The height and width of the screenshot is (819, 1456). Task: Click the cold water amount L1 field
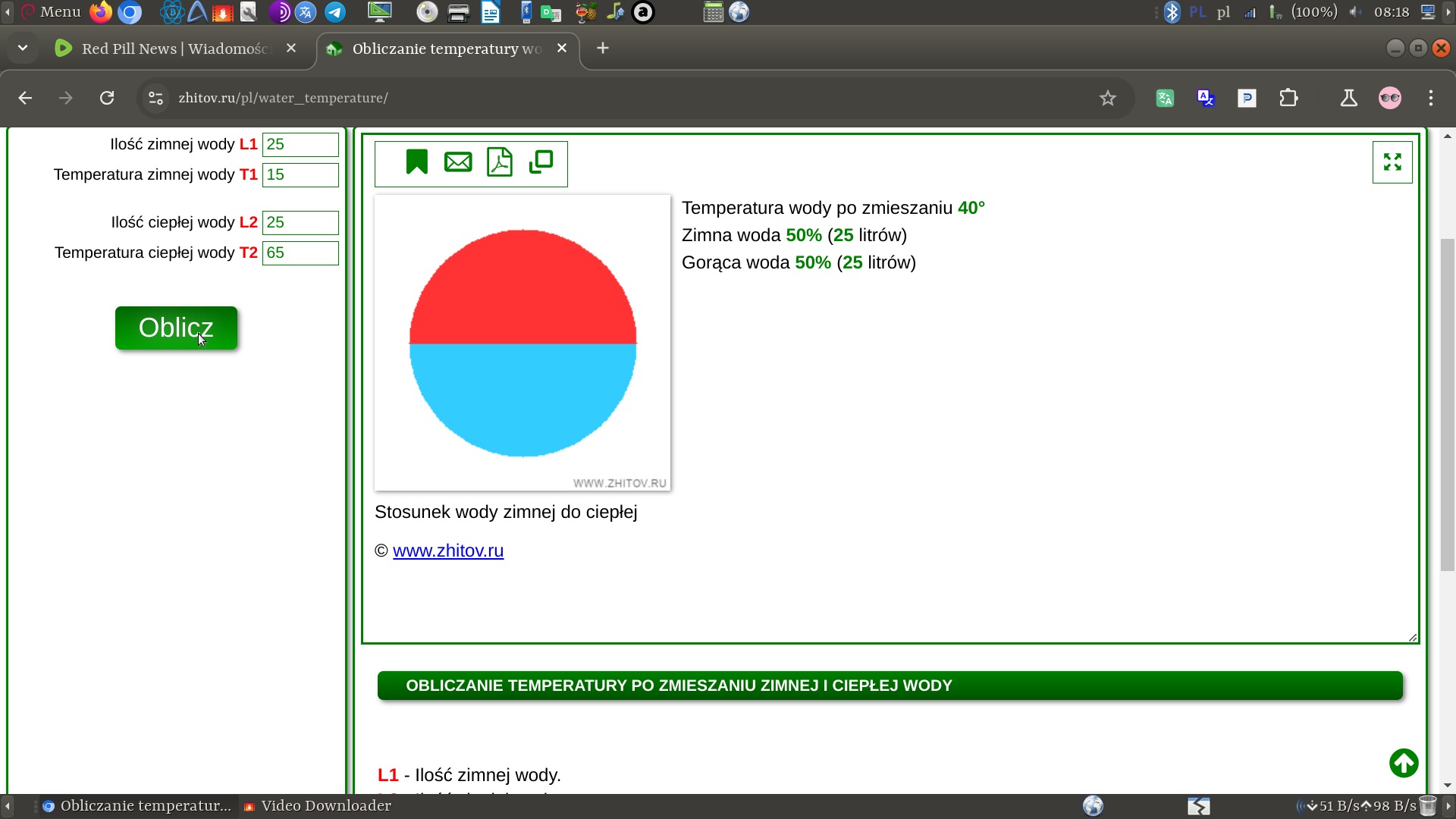pos(300,145)
